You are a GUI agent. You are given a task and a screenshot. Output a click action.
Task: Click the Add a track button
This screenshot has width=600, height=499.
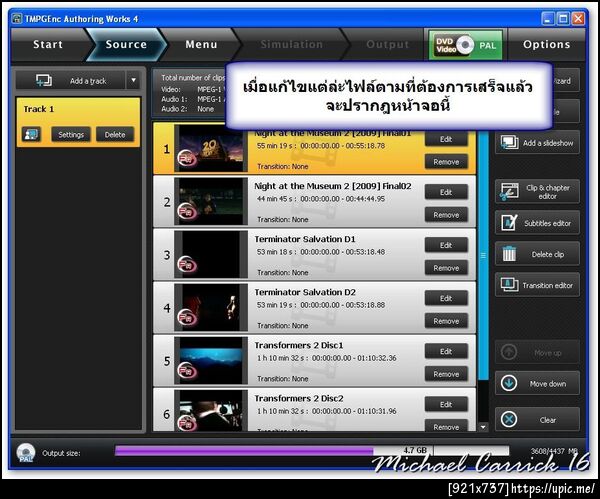(x=71, y=81)
